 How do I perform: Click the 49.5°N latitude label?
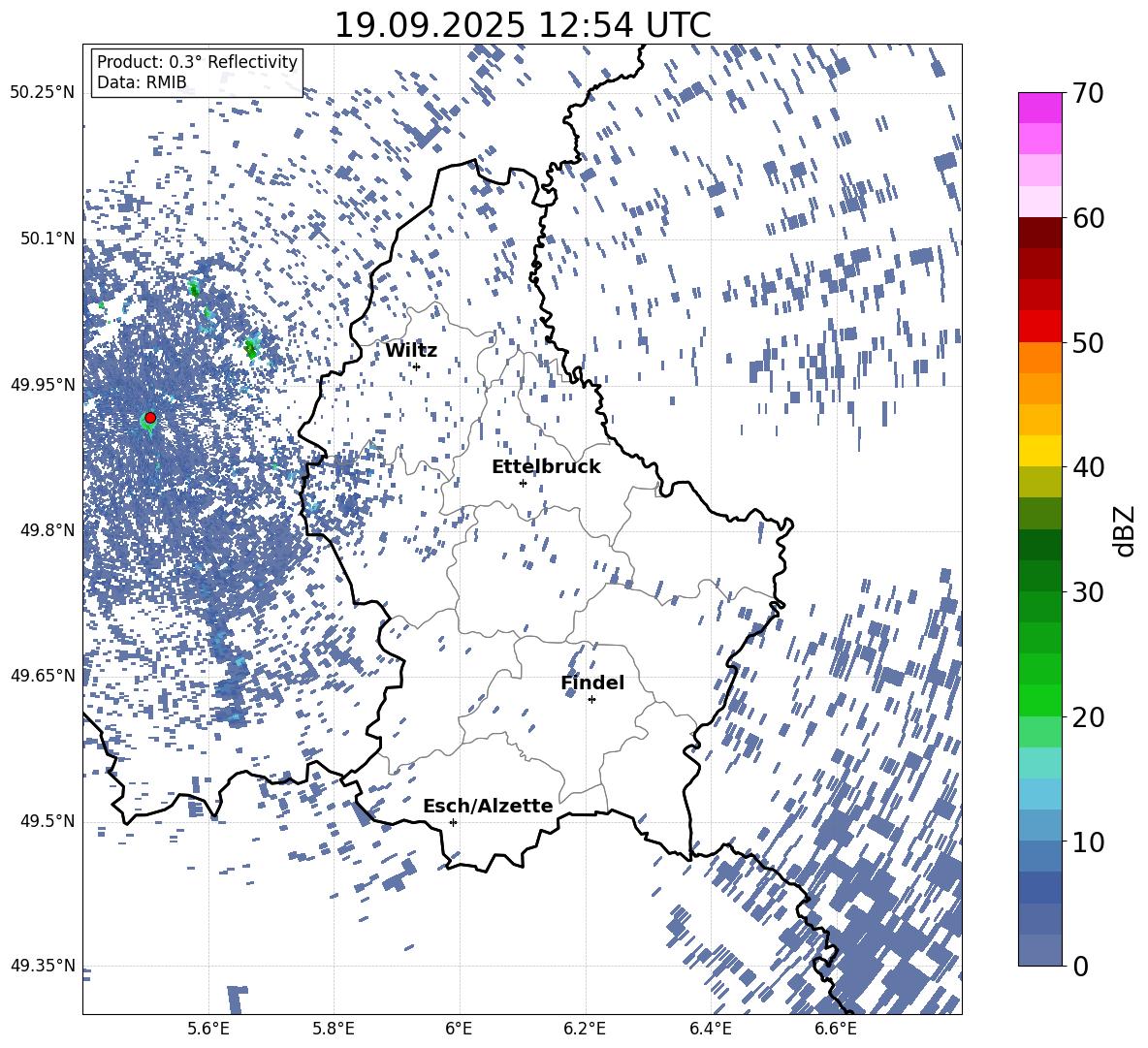point(47,820)
